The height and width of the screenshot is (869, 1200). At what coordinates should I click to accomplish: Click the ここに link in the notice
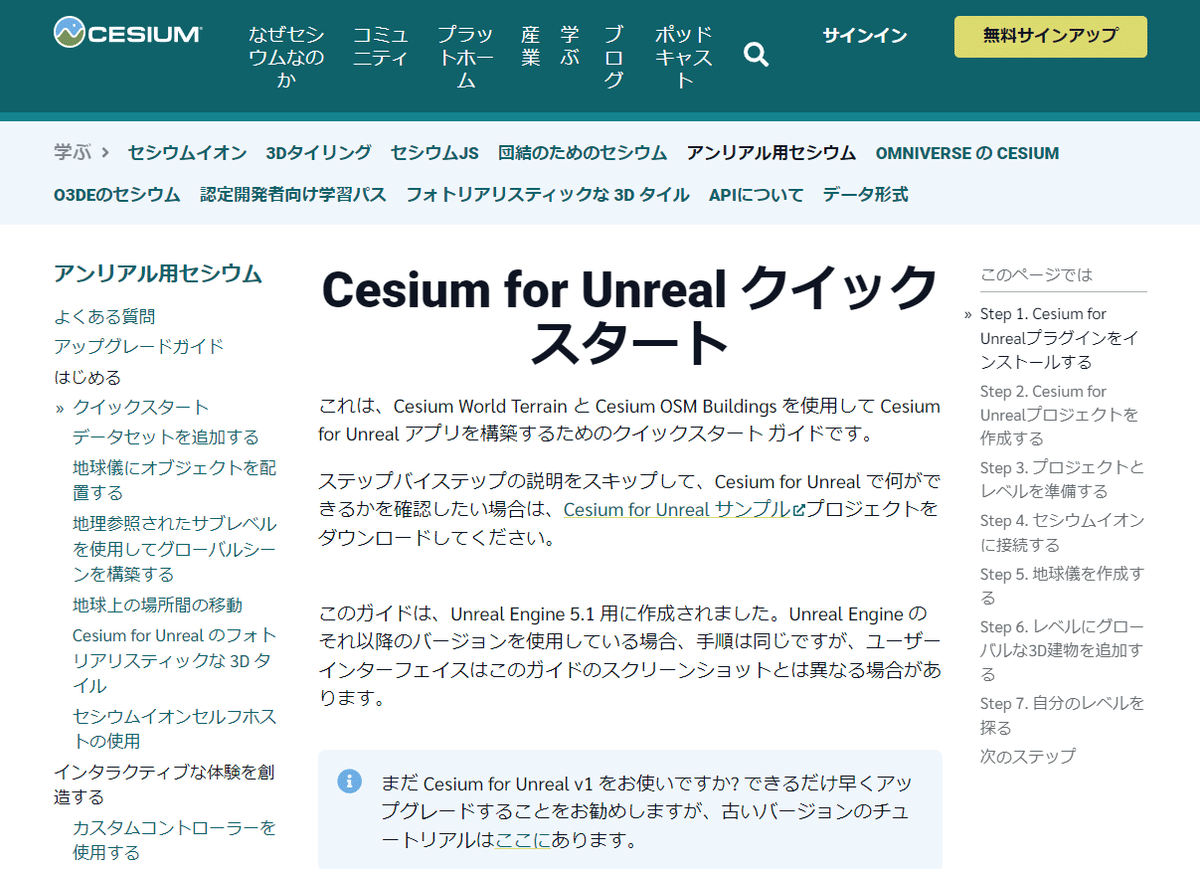point(522,840)
